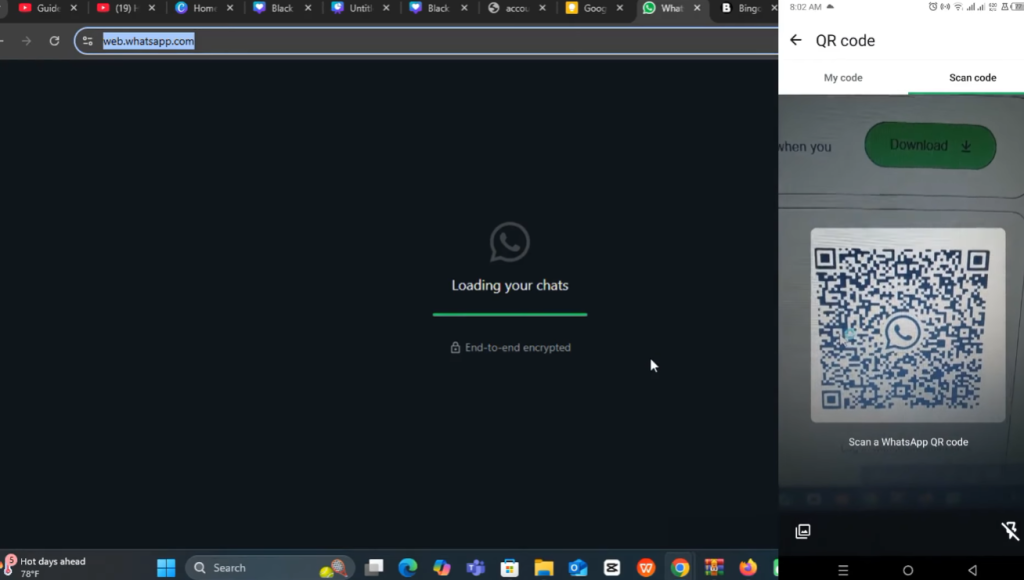Switch to the My code tab
This screenshot has height=580, width=1024.
[x=843, y=78]
